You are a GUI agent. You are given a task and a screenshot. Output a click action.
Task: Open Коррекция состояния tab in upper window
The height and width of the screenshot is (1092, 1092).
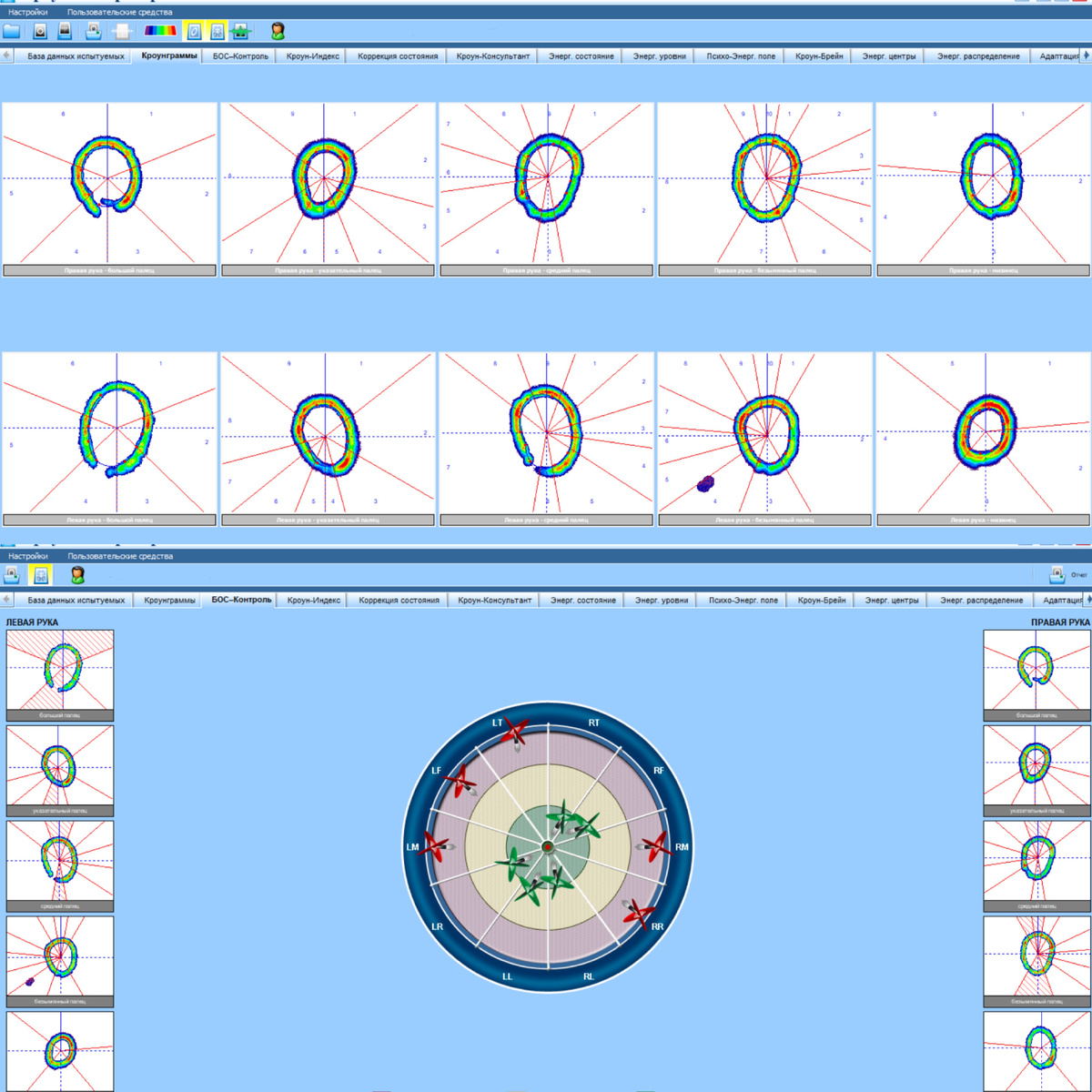coord(398,56)
